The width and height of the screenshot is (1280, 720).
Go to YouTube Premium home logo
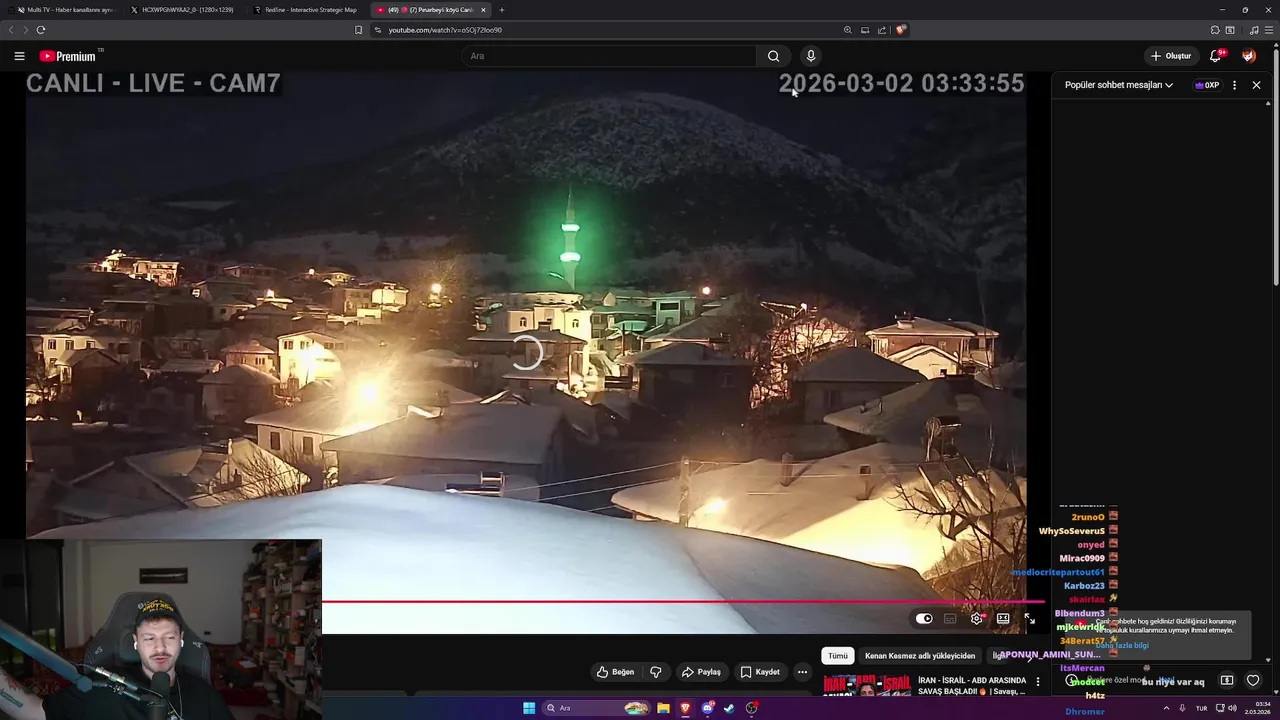tap(68, 56)
